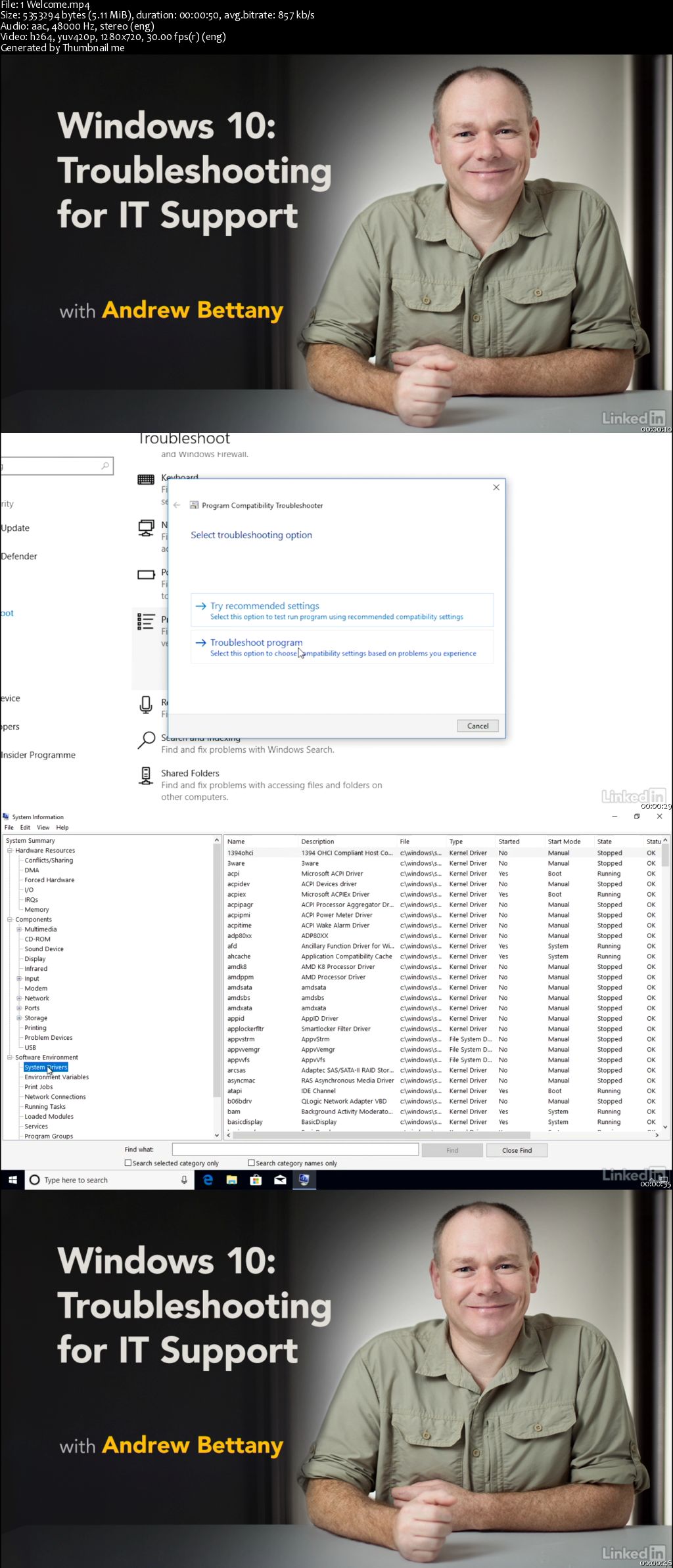Open the Help menu
Viewport: 673px width, 1568px height.
62,828
